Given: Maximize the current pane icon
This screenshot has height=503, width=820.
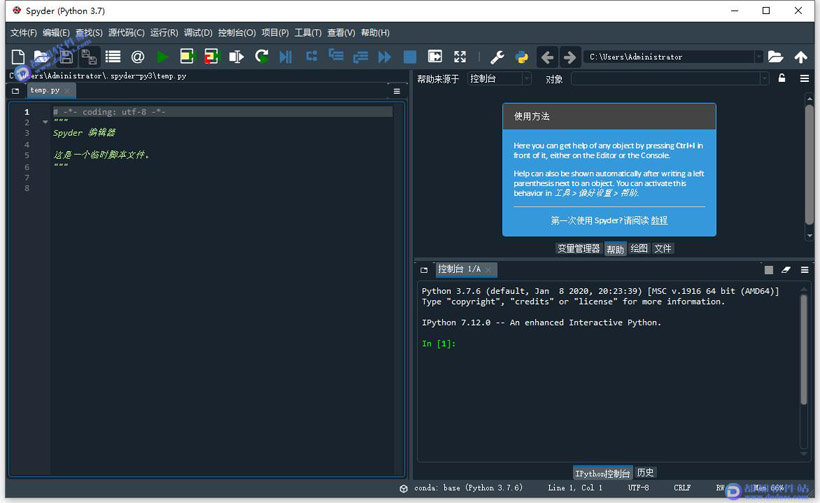Looking at the screenshot, I should [435, 56].
